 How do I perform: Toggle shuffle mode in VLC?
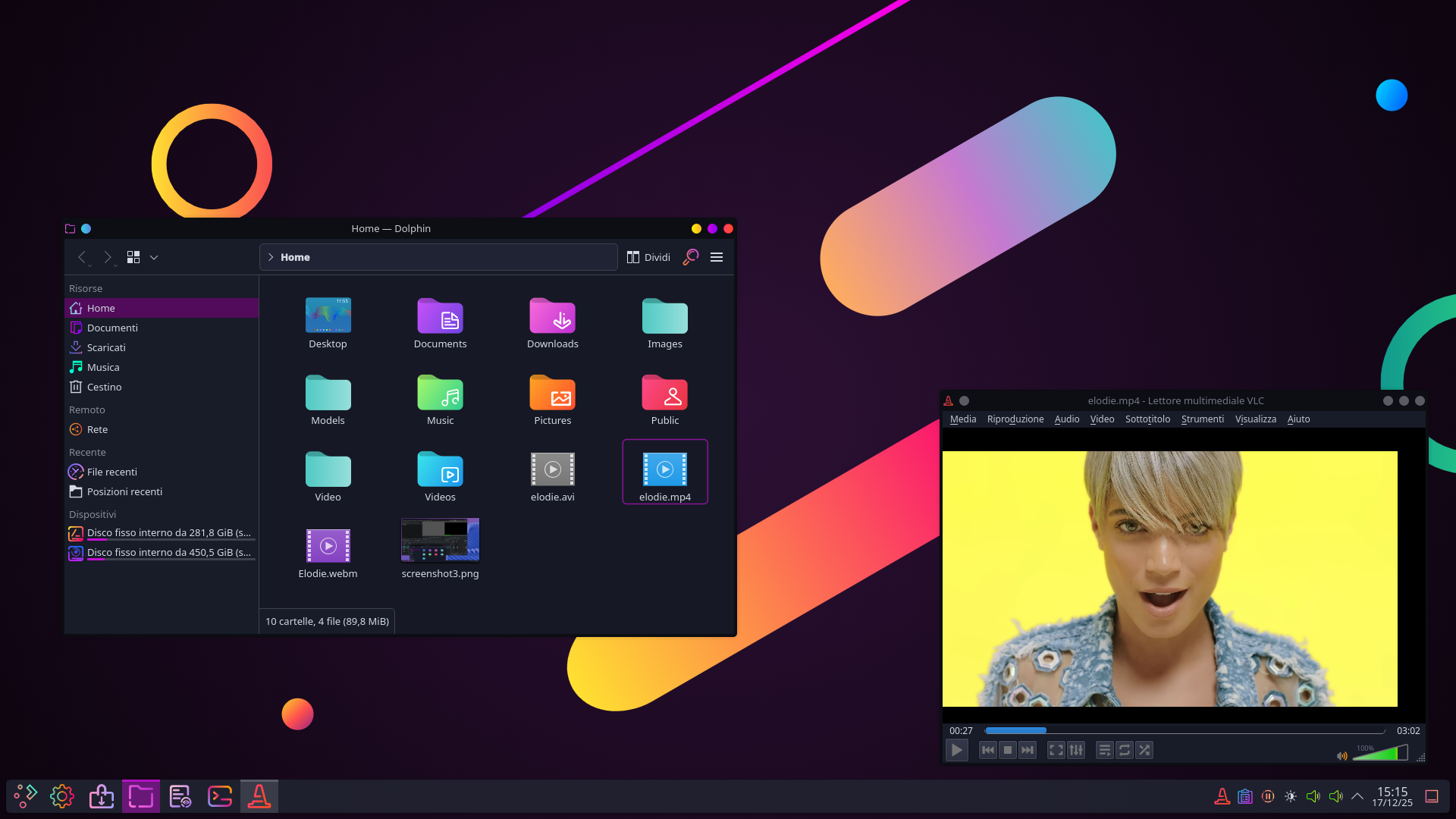click(1144, 750)
